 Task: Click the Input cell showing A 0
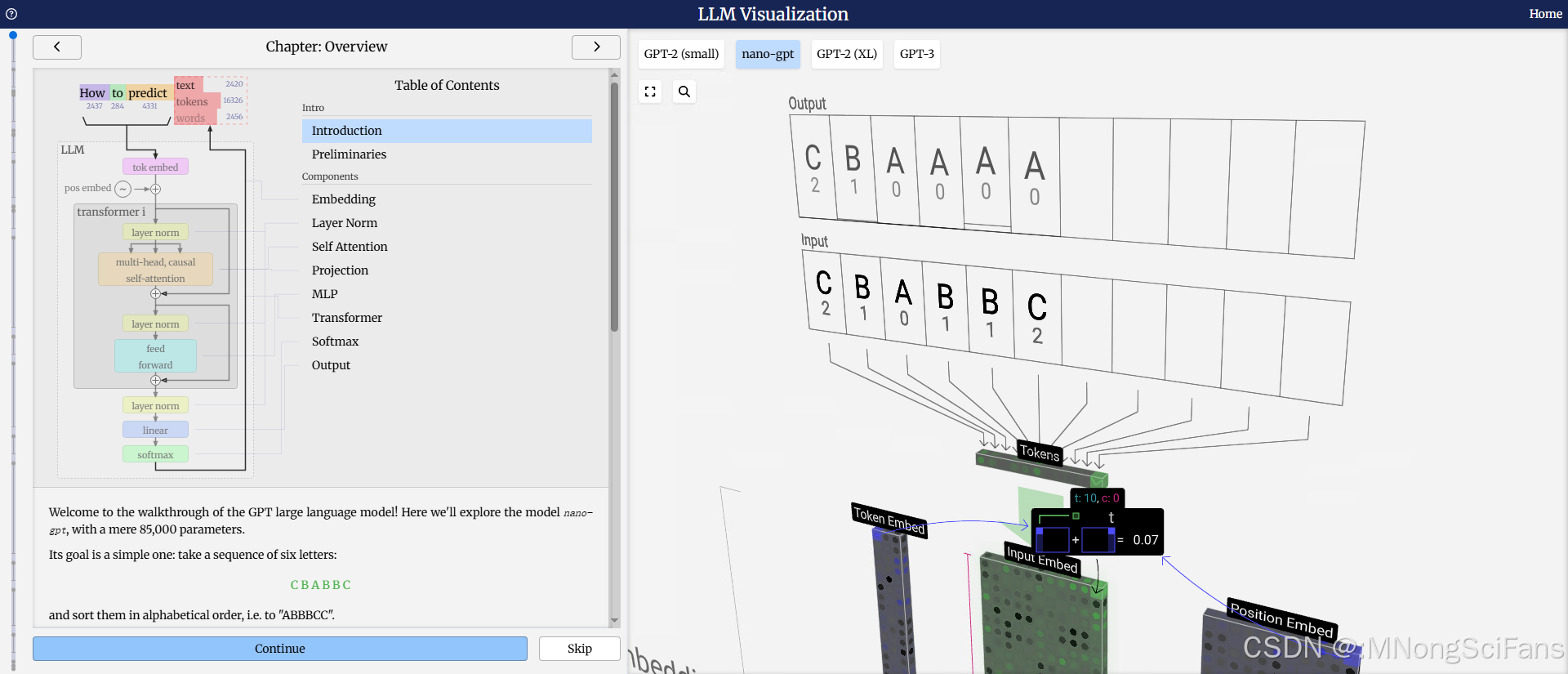click(903, 304)
